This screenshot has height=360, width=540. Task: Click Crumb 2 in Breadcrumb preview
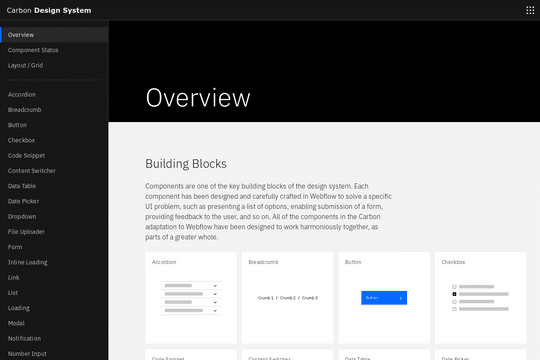click(x=288, y=298)
